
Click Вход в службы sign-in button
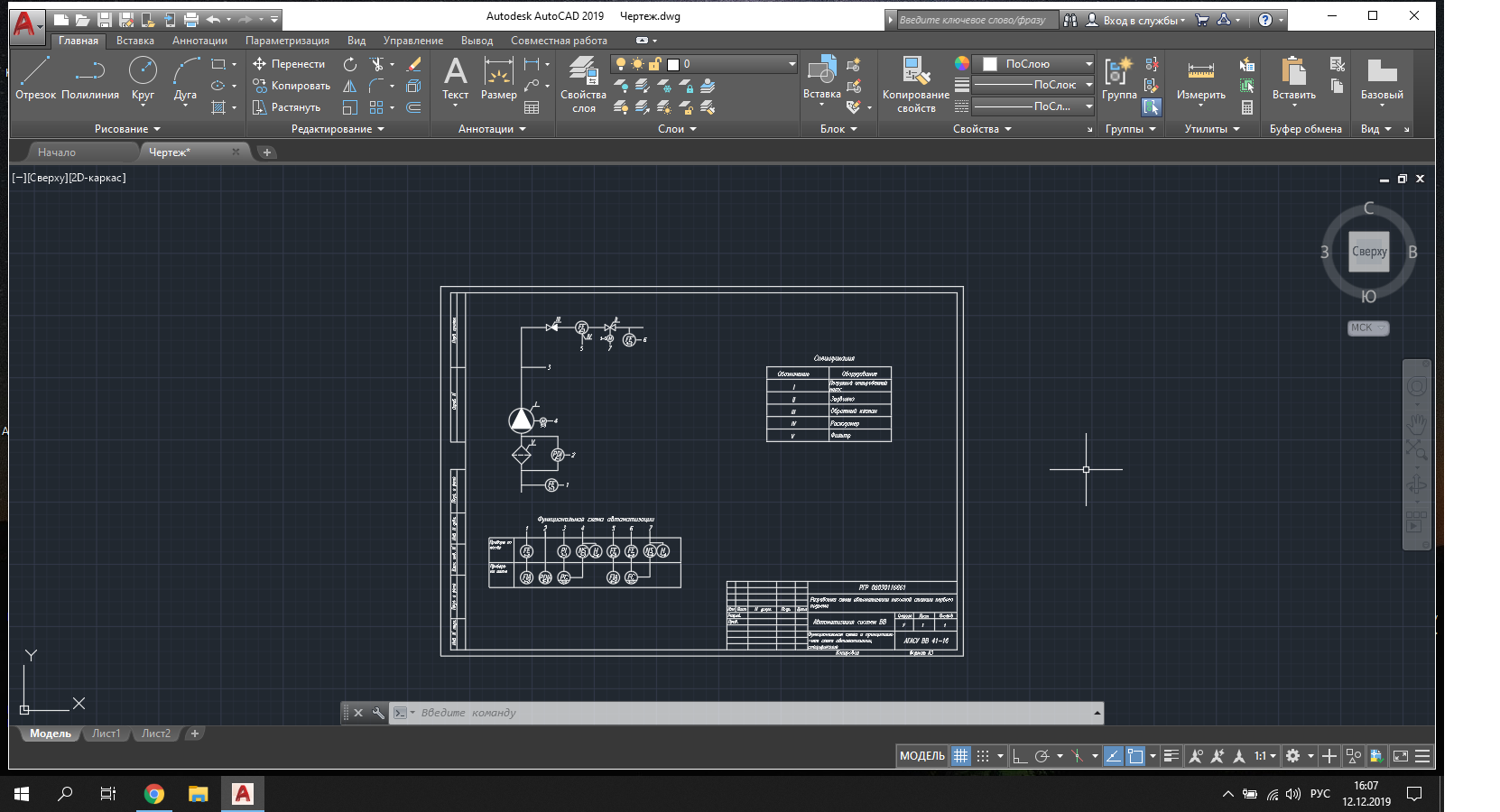pos(1135,20)
